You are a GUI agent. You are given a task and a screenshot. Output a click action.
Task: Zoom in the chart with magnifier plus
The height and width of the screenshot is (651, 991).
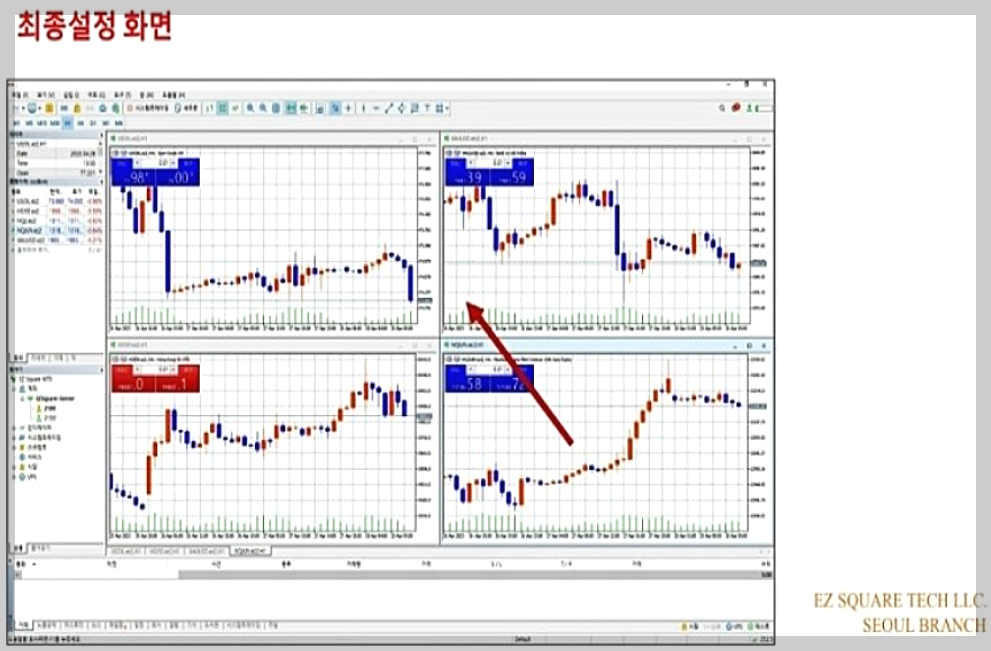click(x=250, y=108)
